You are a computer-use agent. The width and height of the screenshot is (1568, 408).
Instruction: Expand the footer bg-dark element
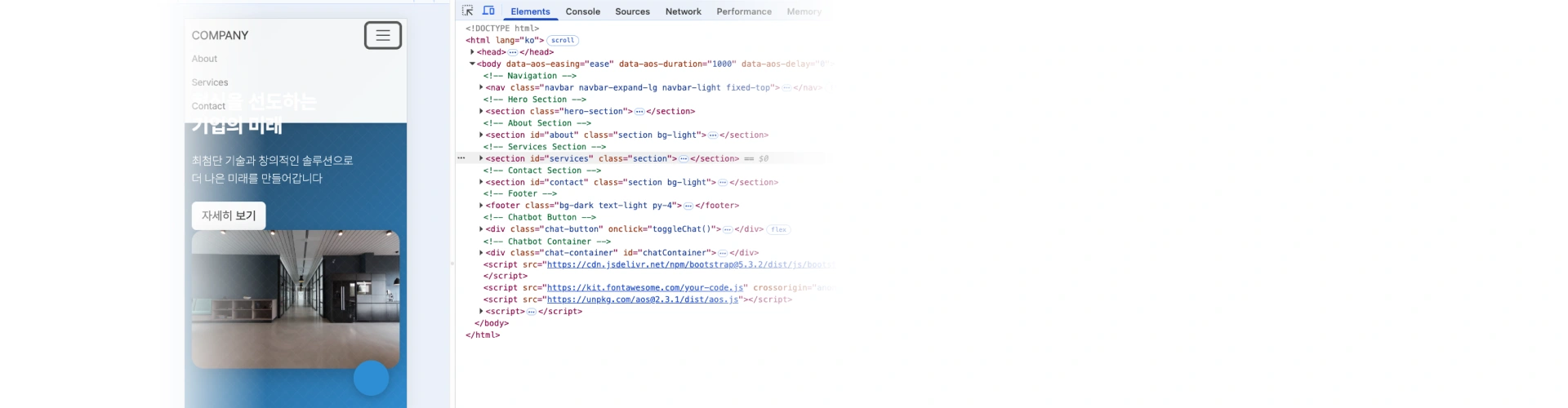(481, 206)
